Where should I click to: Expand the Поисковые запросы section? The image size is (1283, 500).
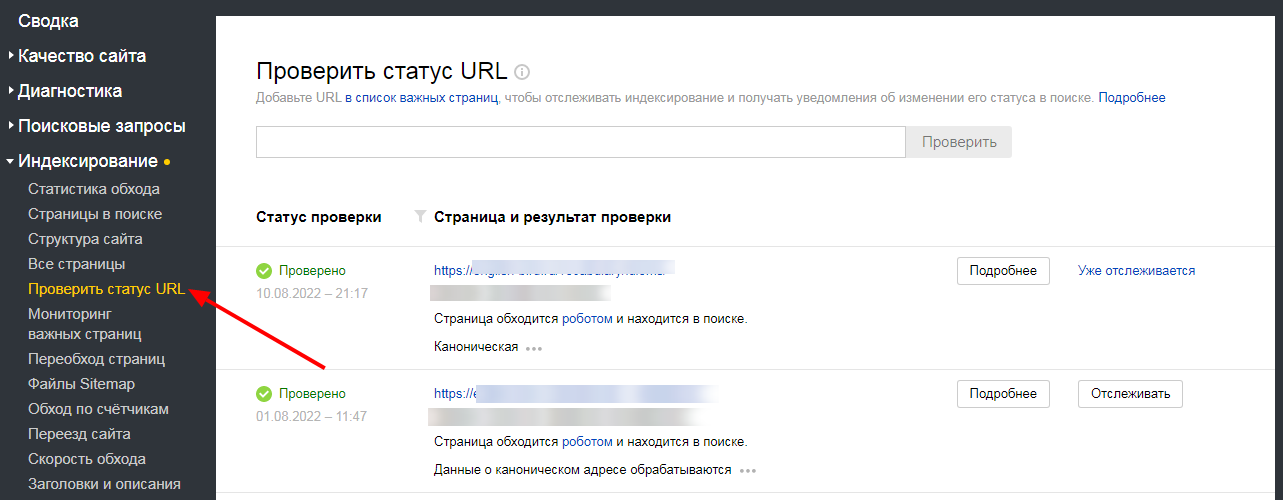pos(101,127)
